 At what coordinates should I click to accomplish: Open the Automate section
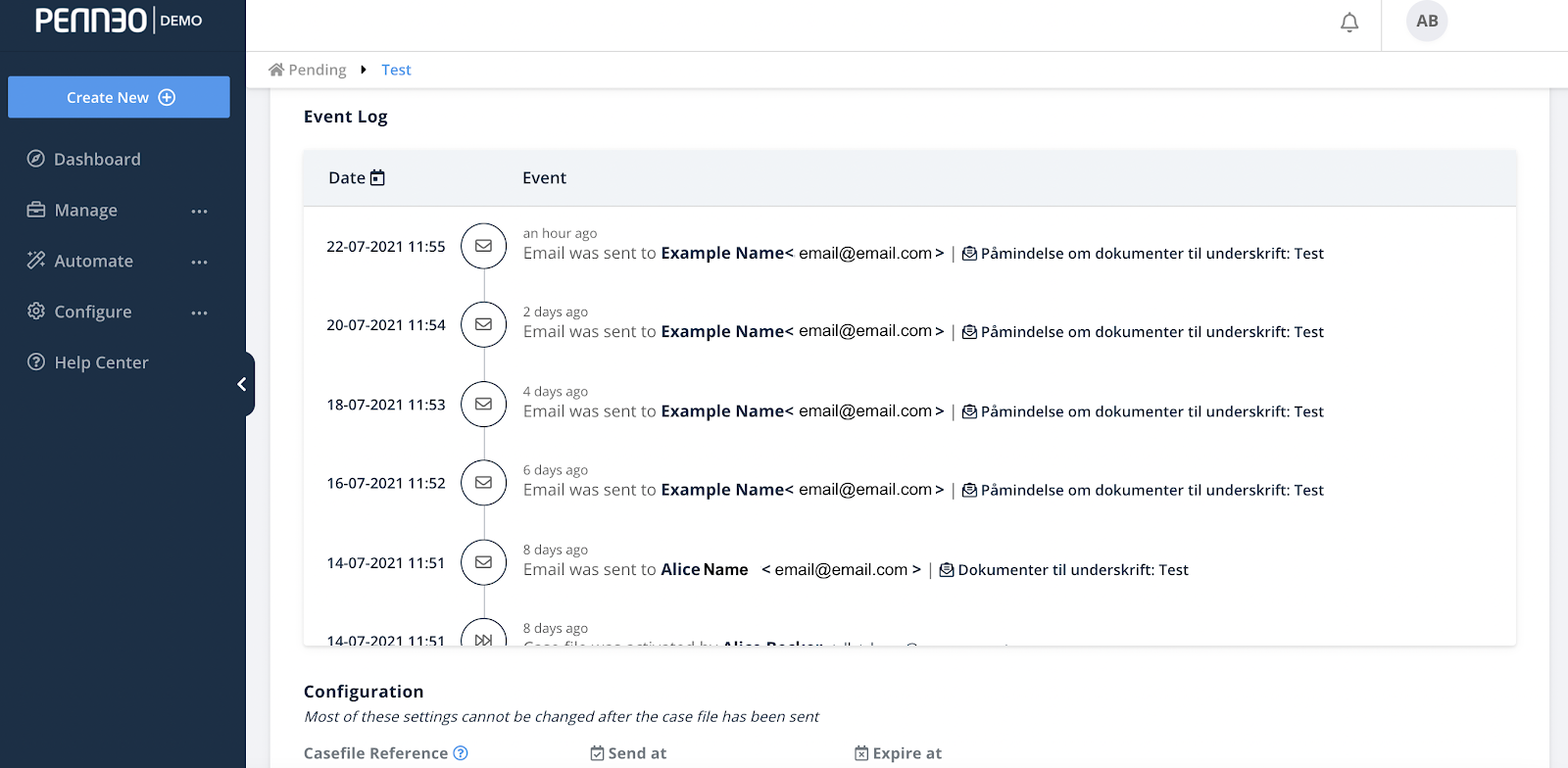(x=93, y=261)
